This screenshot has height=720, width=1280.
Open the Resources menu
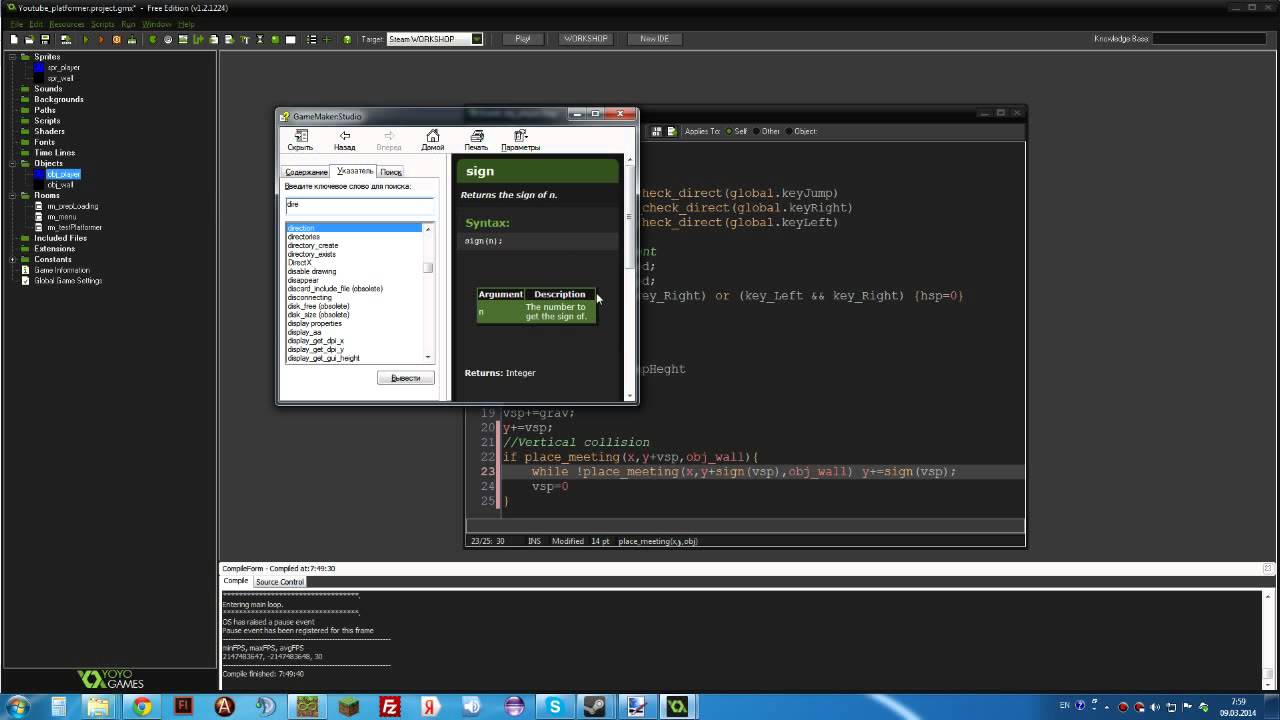click(x=67, y=24)
